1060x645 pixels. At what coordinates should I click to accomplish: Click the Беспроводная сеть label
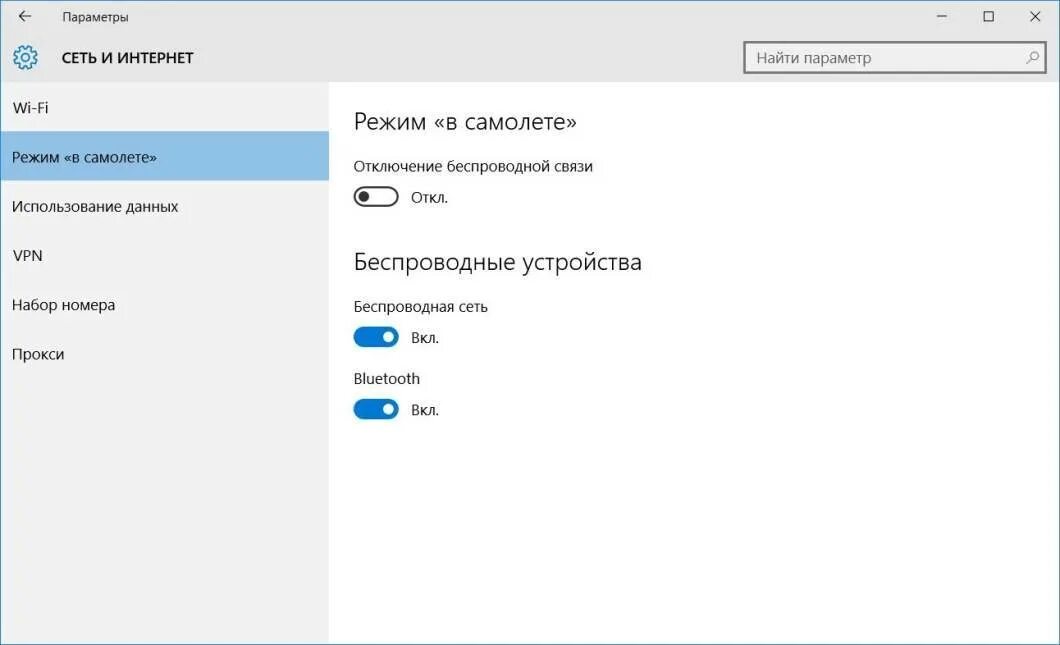(420, 306)
